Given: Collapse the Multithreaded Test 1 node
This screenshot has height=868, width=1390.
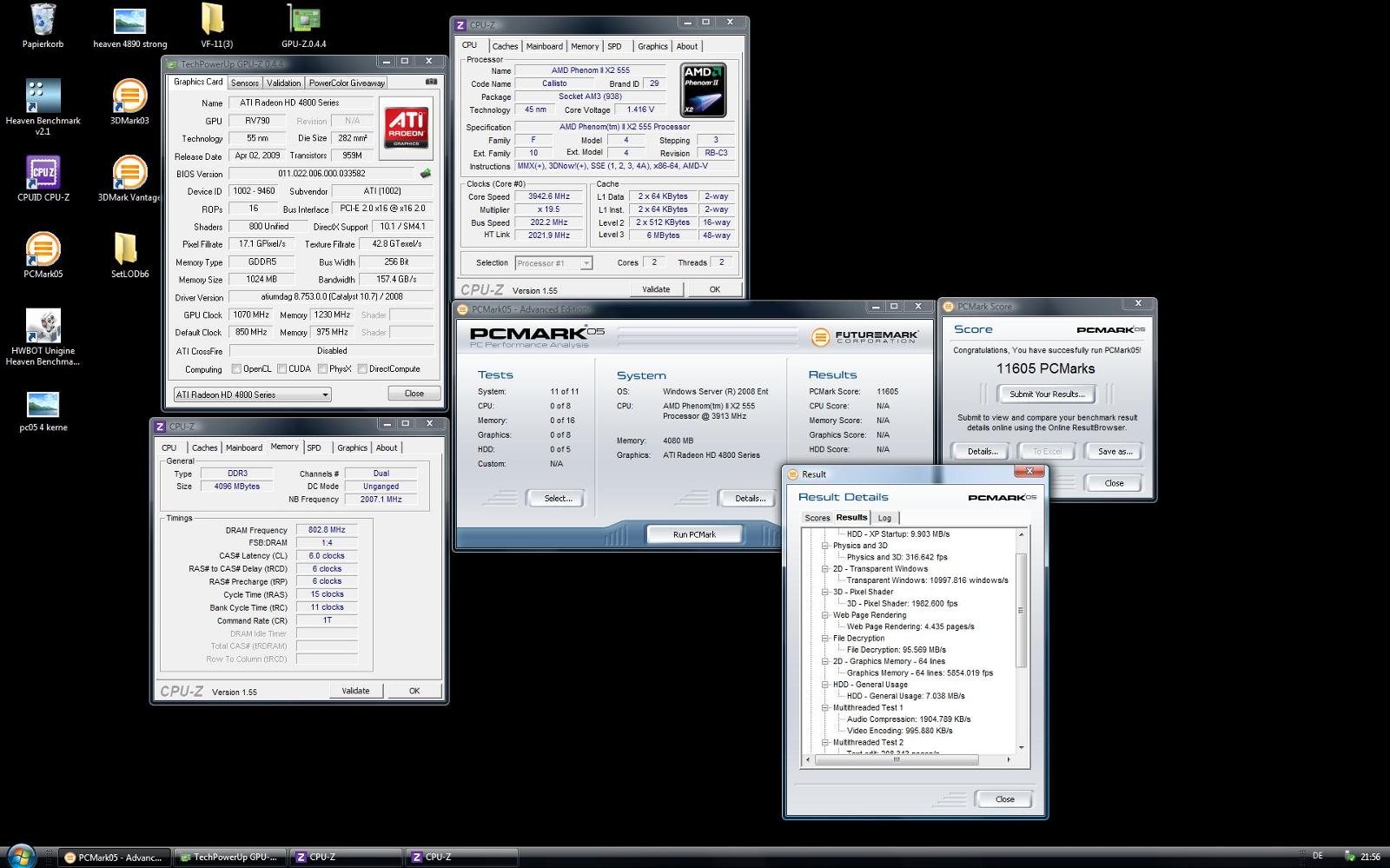Looking at the screenshot, I should click(x=825, y=707).
